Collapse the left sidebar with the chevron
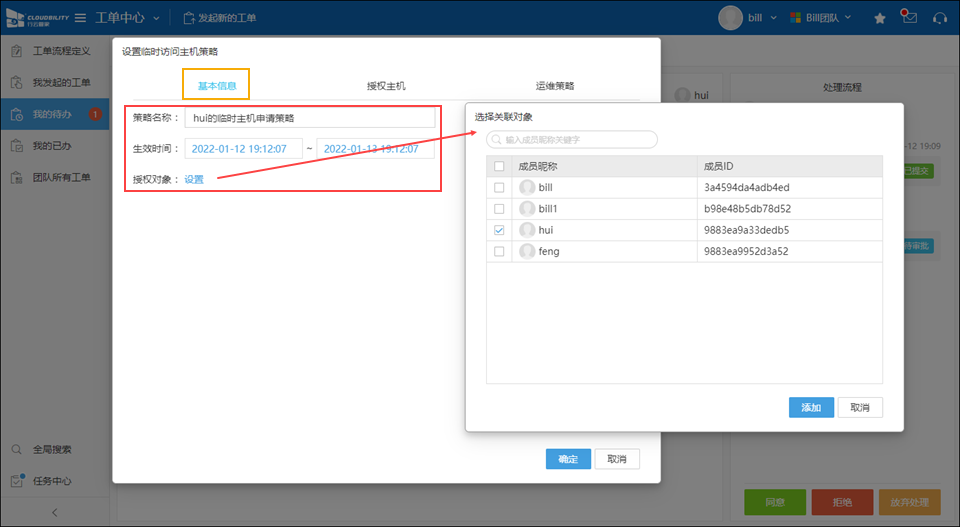This screenshot has height=527, width=960. (55, 513)
